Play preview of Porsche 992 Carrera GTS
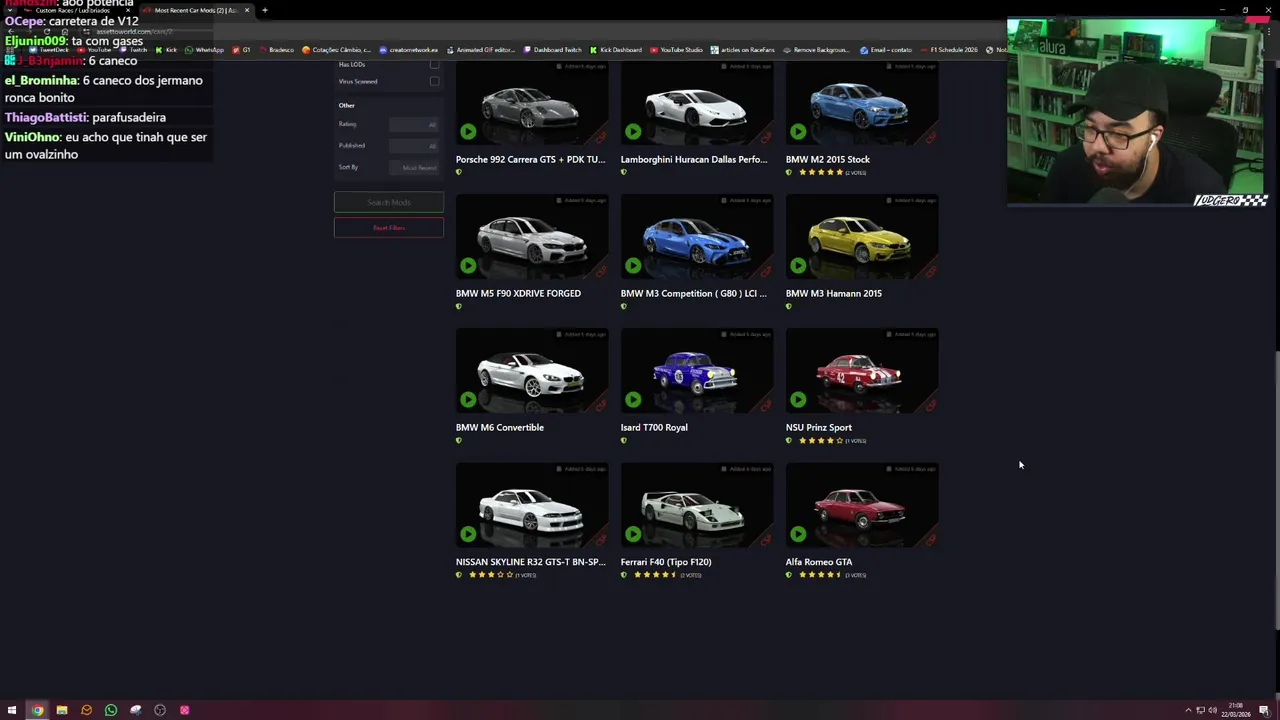The image size is (1280, 720). (468, 131)
